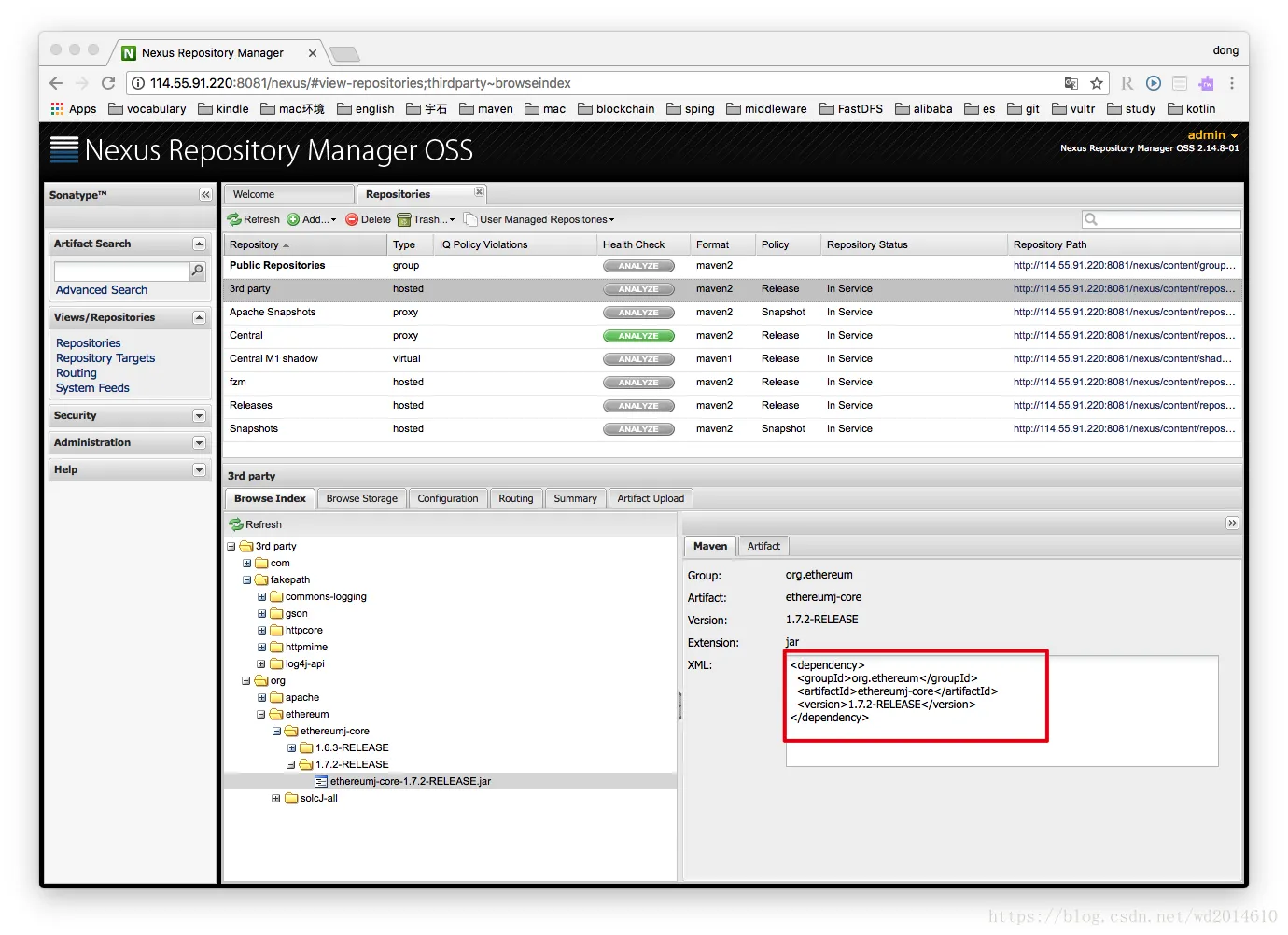Screen dimensions: 1288x935
Task: Expand the Security panel
Action: [199, 415]
